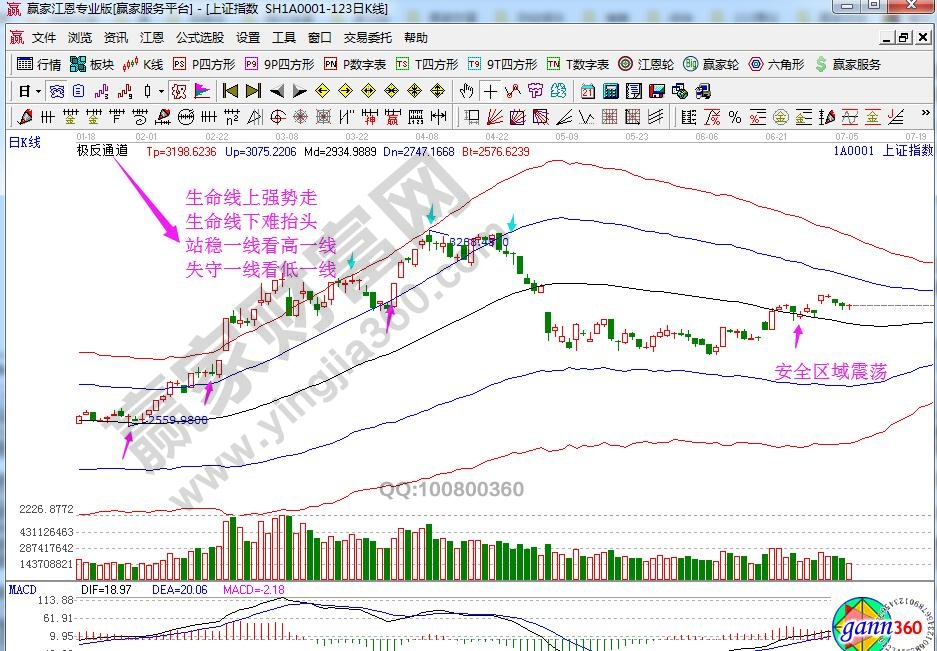Screen dimensions: 937x651
Task: Expand the 日 period dropdown arrow
Action: 37,91
